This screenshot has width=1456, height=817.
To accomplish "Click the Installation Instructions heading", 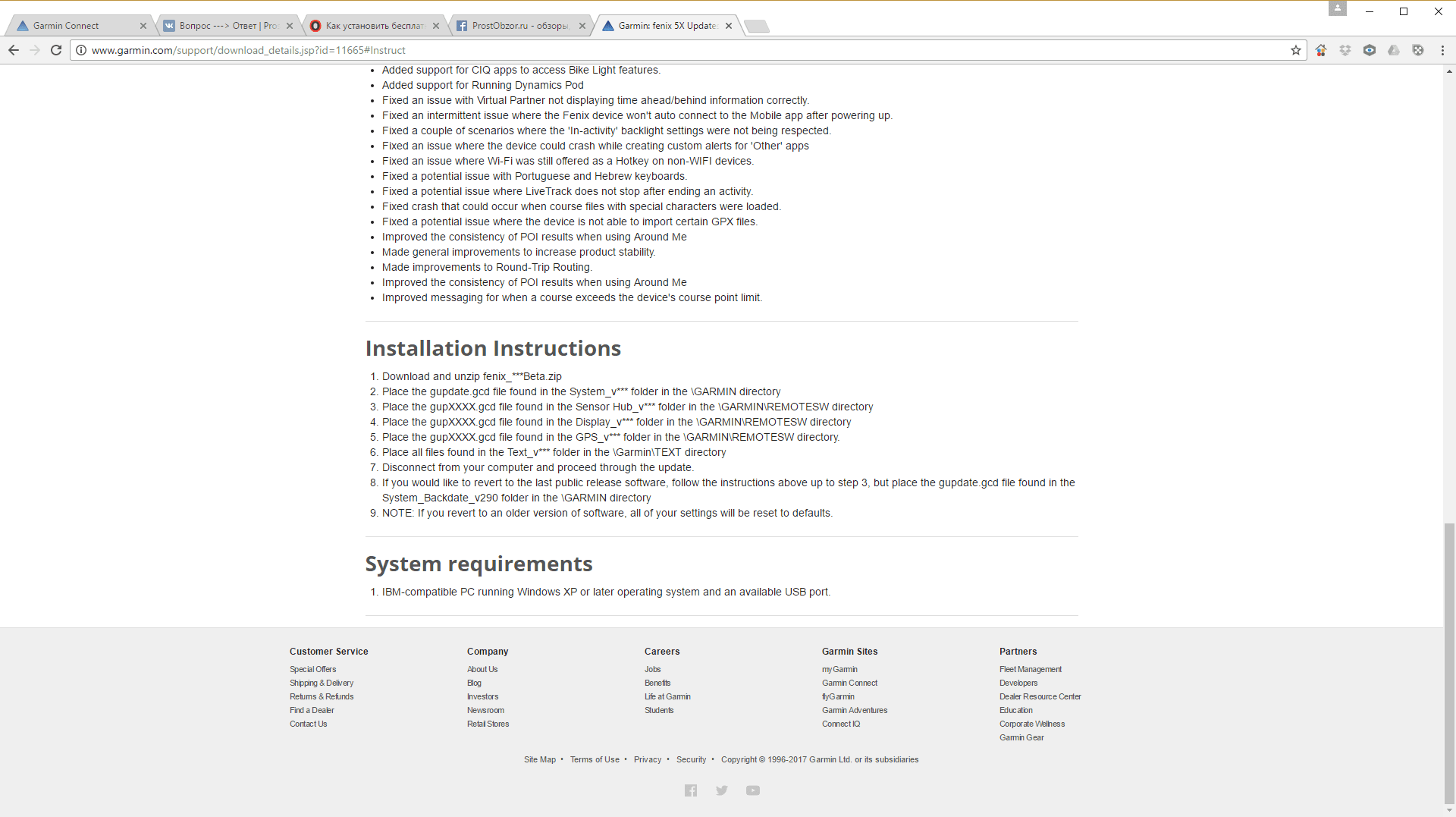I will (x=493, y=348).
